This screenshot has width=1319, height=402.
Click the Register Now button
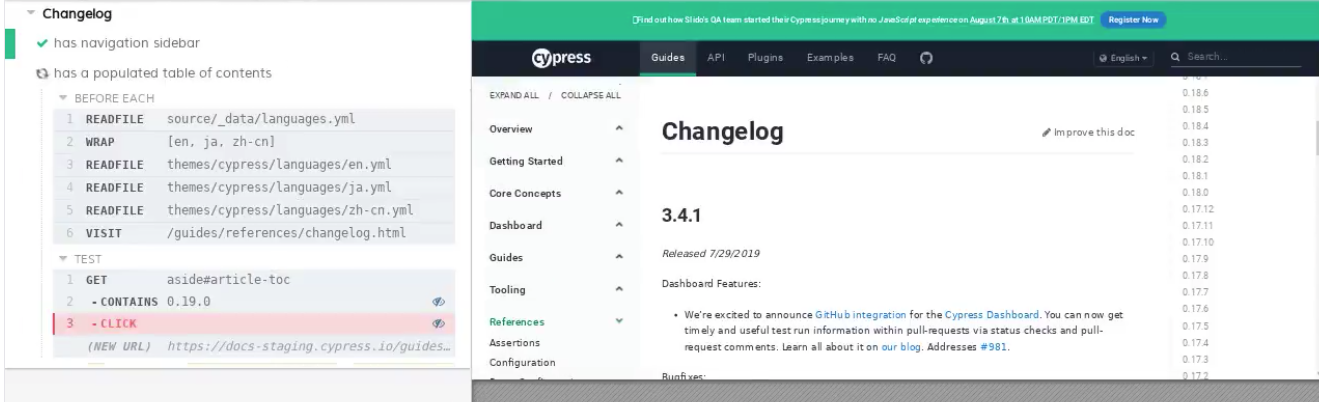pyautogui.click(x=1133, y=19)
